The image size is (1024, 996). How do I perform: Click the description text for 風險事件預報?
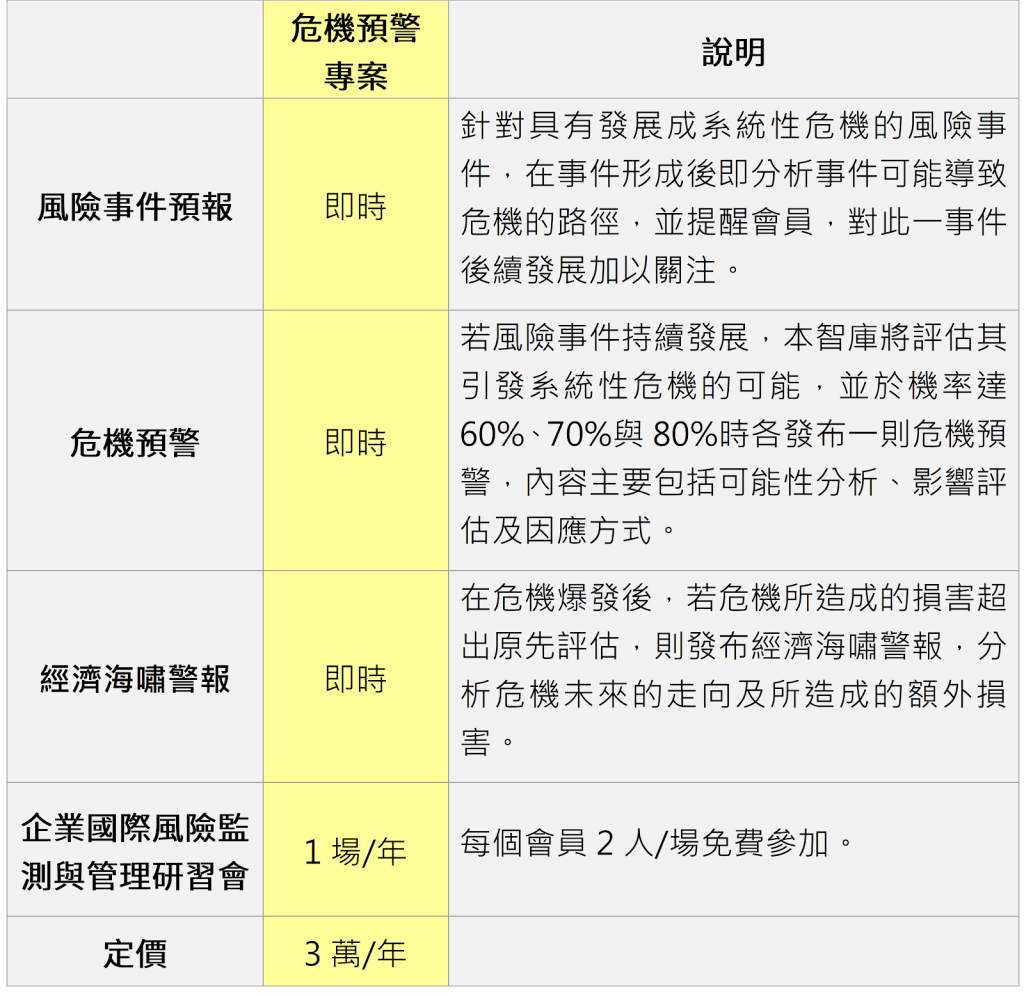coord(733,198)
